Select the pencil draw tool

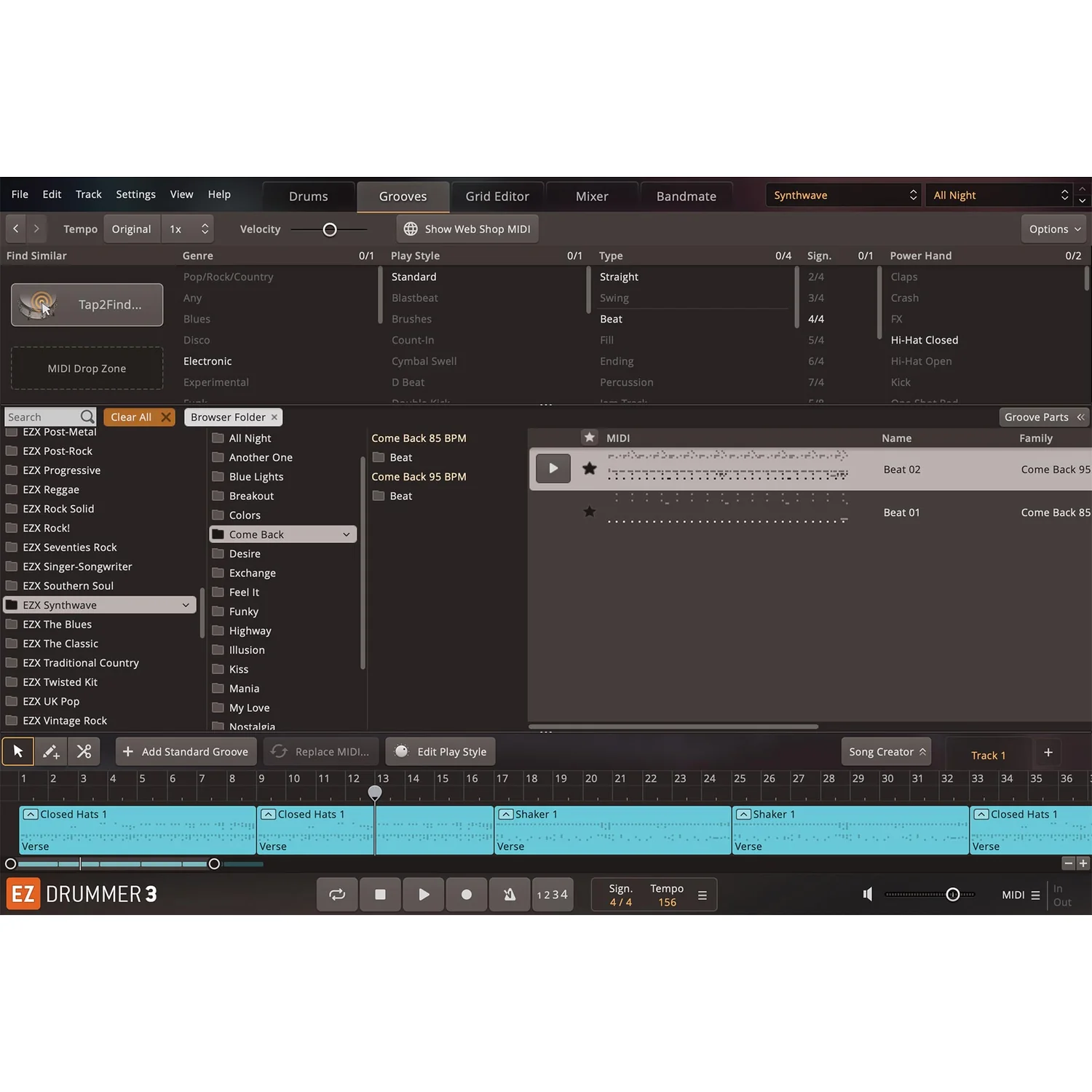(x=51, y=751)
